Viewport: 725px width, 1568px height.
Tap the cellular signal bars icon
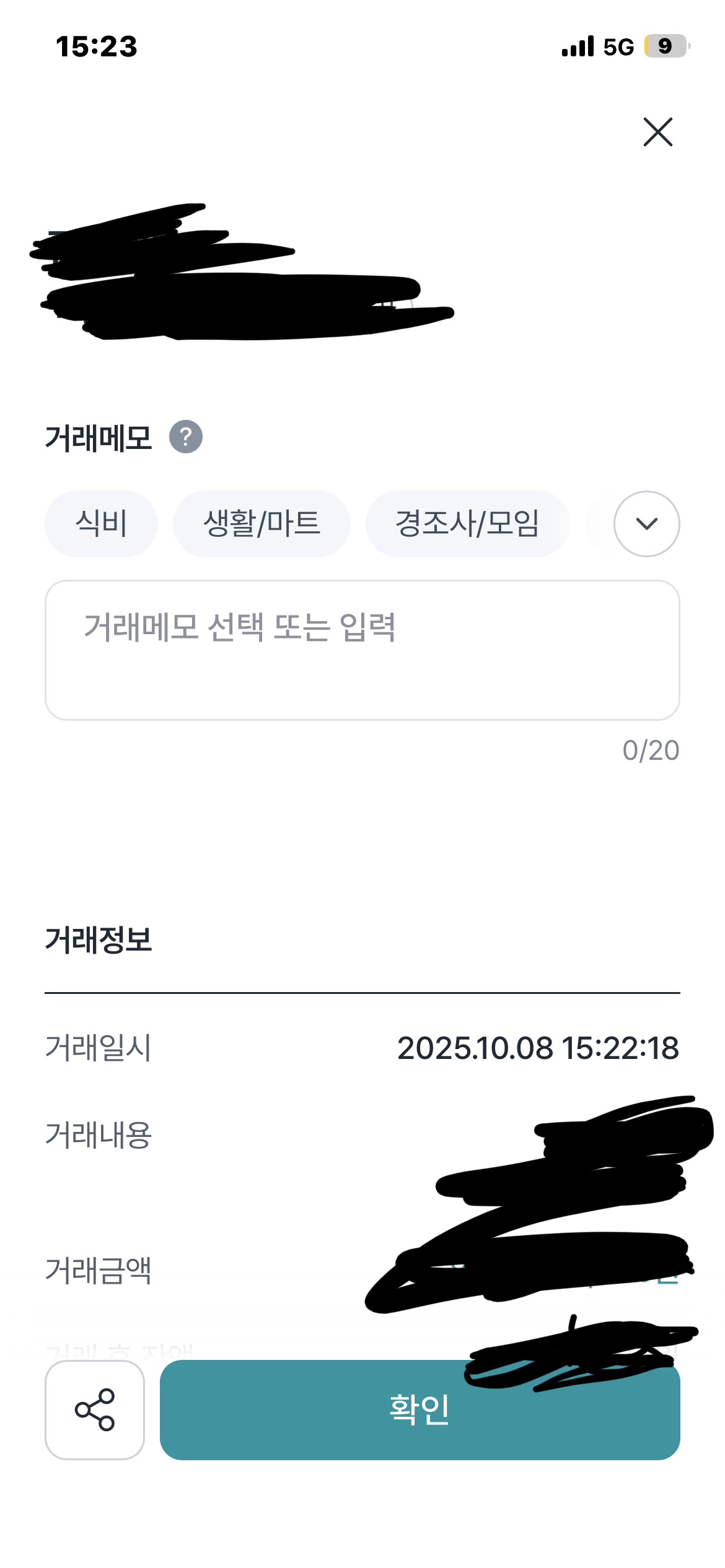[x=578, y=46]
